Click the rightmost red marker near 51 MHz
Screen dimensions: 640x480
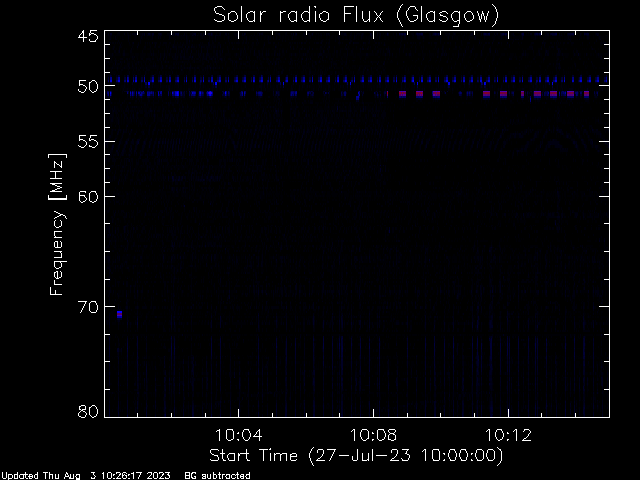point(587,94)
